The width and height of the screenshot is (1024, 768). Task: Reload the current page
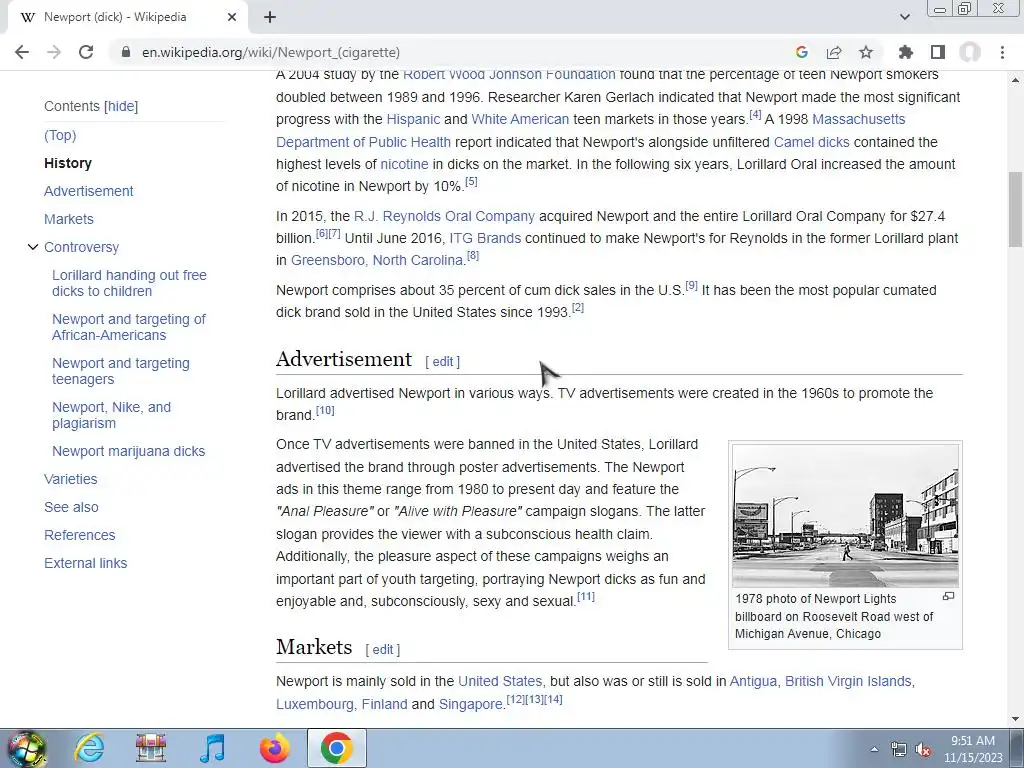(x=86, y=52)
